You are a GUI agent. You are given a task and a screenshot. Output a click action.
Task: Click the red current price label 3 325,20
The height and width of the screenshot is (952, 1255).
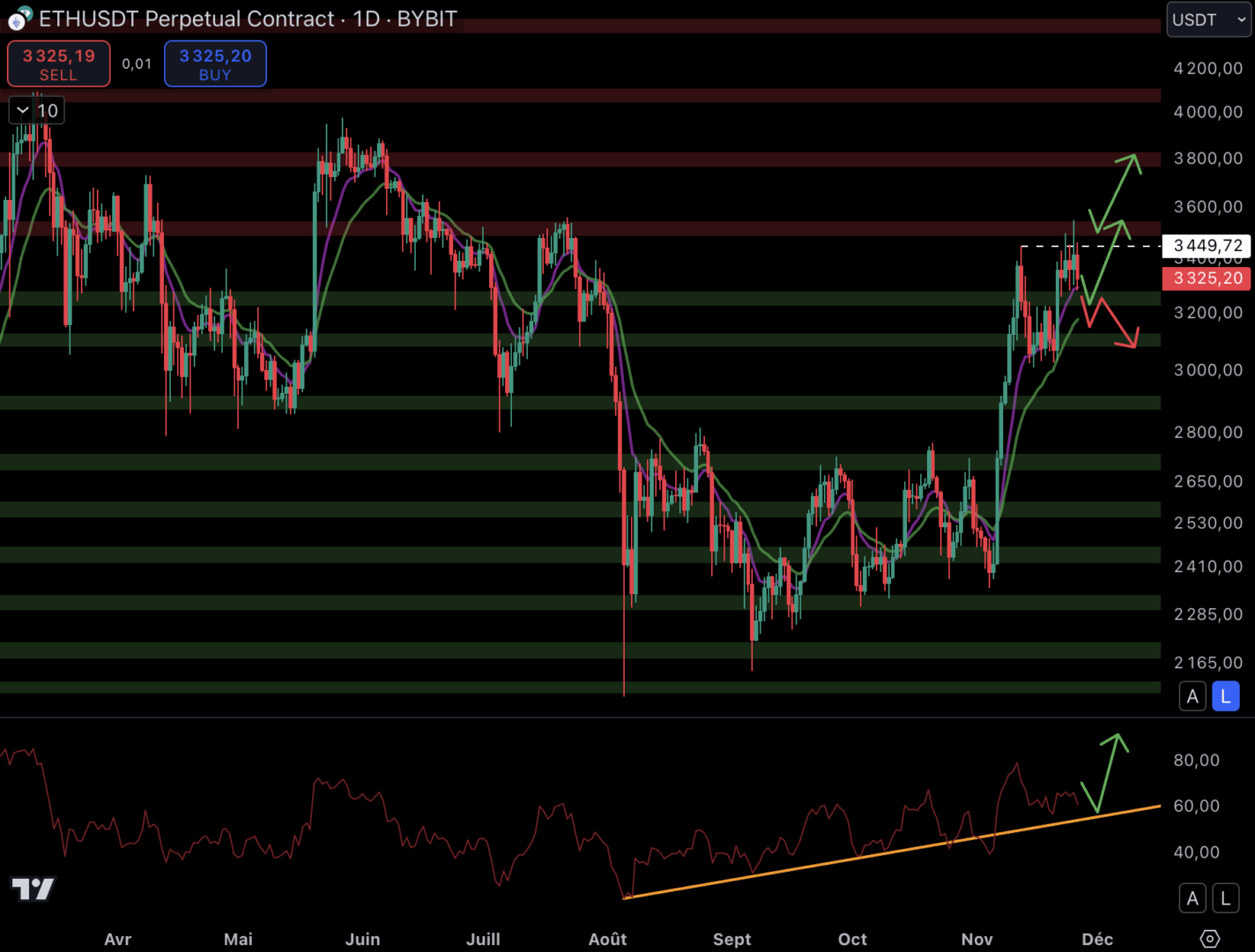[1207, 279]
